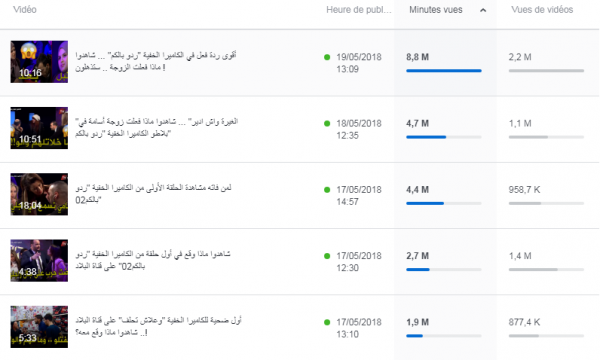
Task: Open the 10:16 duration video thumbnail
Action: [x=39, y=62]
